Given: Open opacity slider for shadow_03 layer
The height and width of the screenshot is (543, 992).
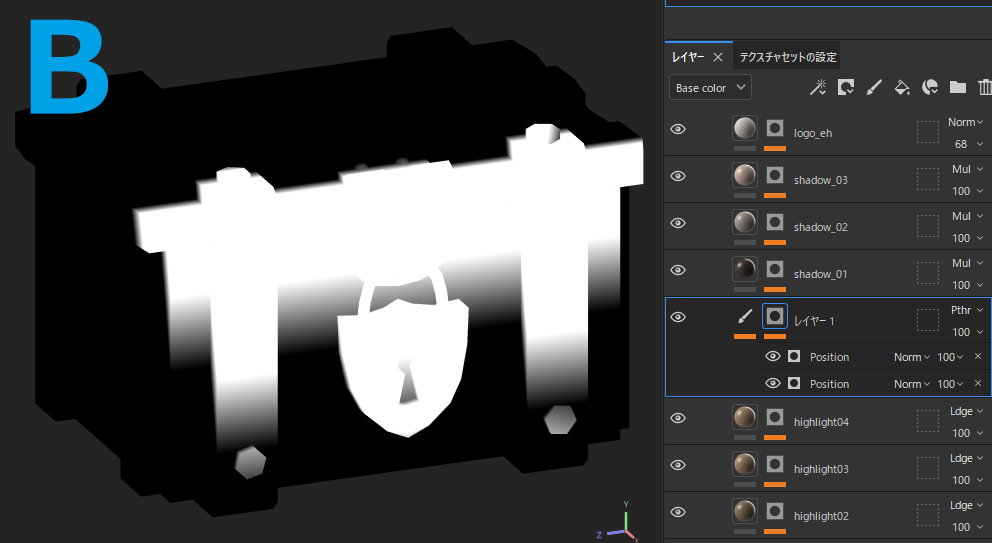Looking at the screenshot, I should (966, 191).
